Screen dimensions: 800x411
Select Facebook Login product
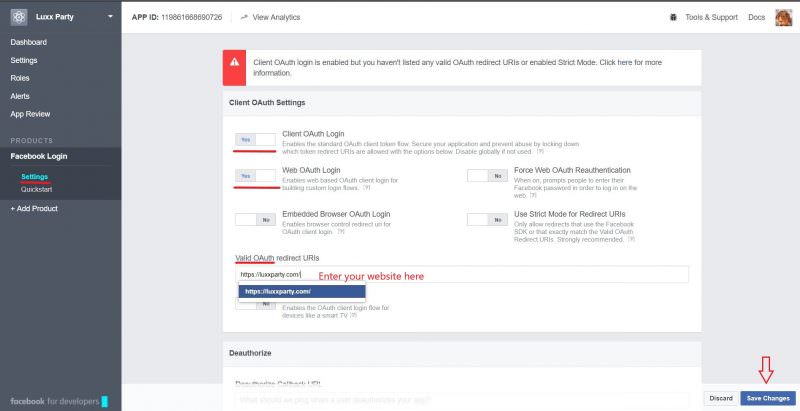pos(39,156)
